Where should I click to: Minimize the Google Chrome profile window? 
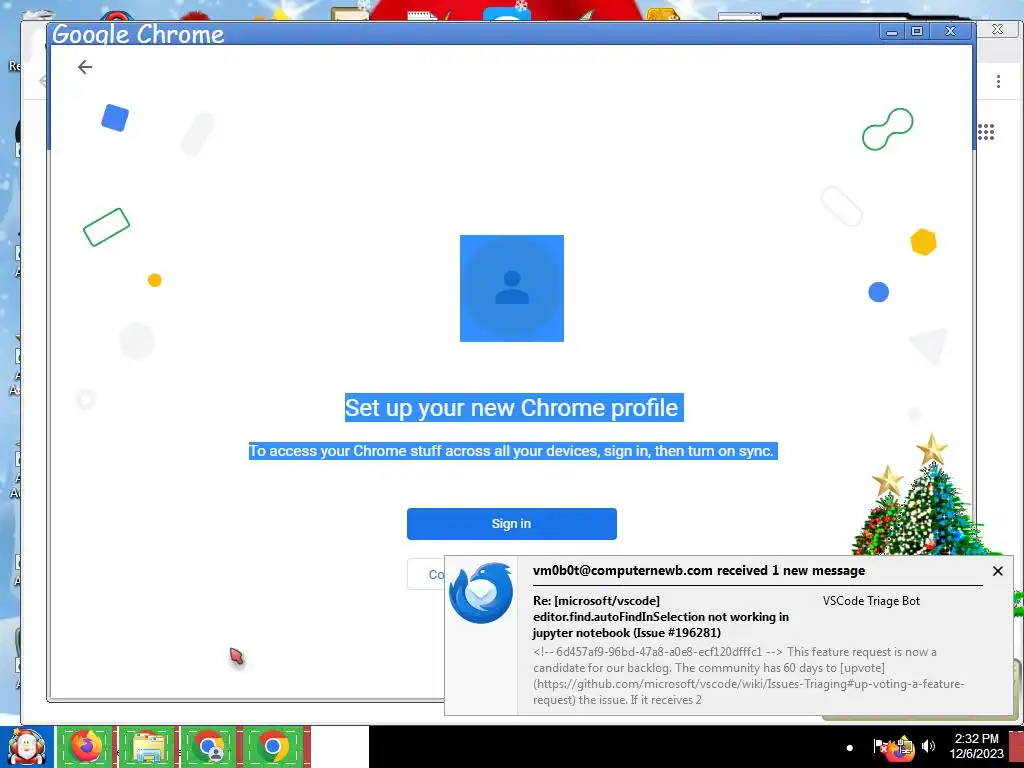coord(891,31)
